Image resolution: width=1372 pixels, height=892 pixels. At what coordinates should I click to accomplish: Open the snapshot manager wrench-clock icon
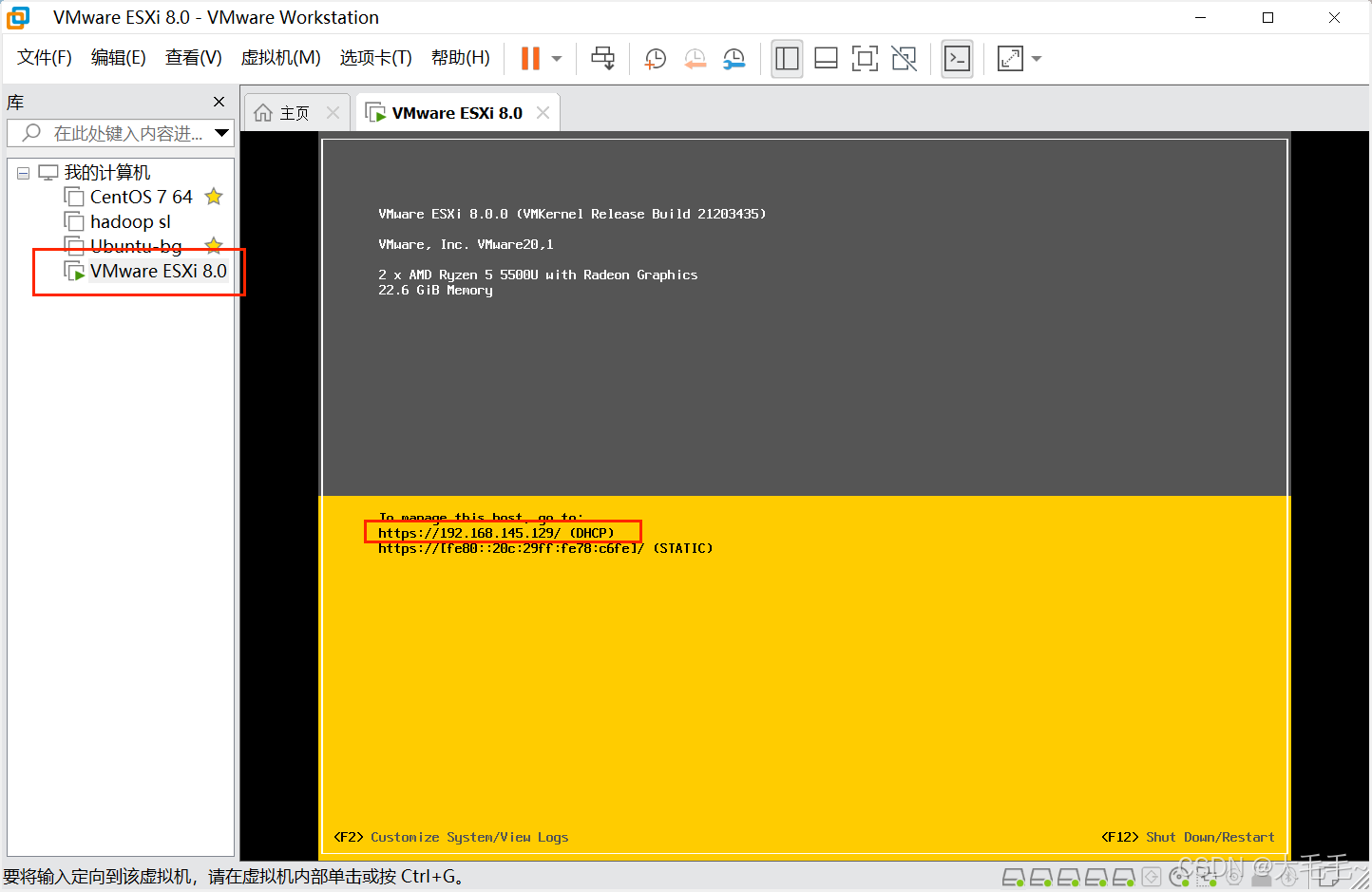[x=734, y=59]
